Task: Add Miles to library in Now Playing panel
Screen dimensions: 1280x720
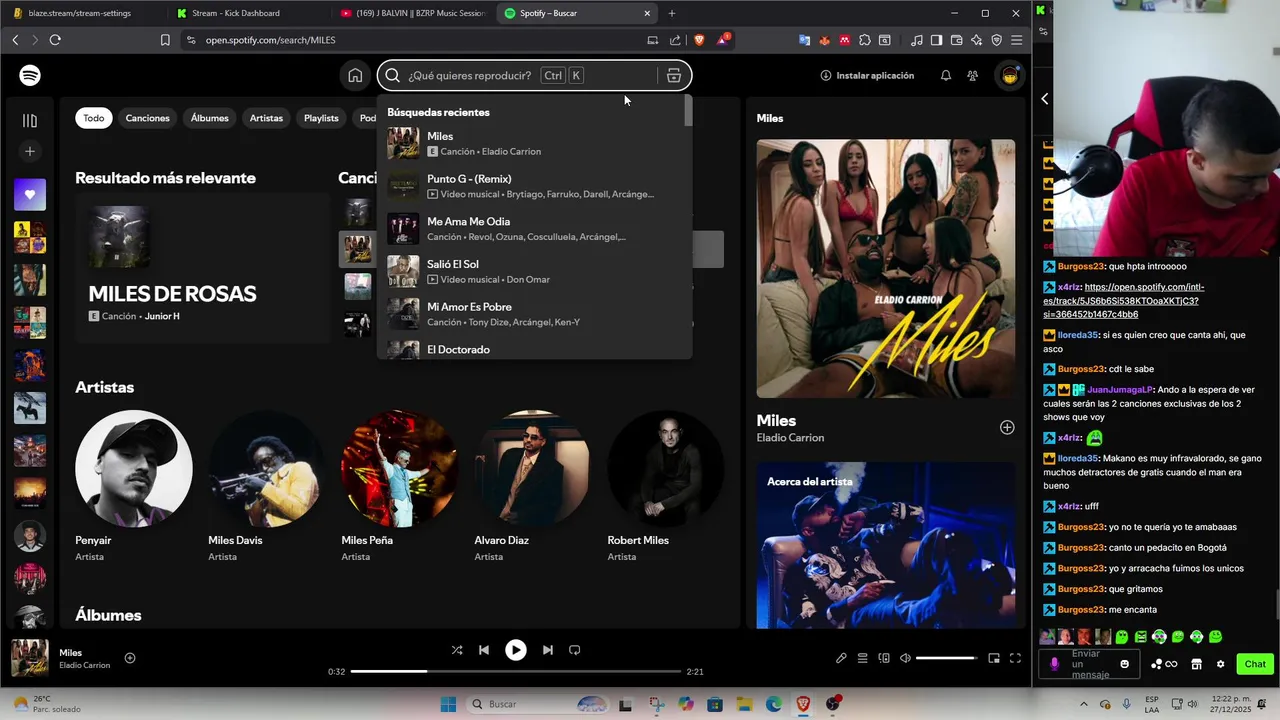Action: point(1007,427)
